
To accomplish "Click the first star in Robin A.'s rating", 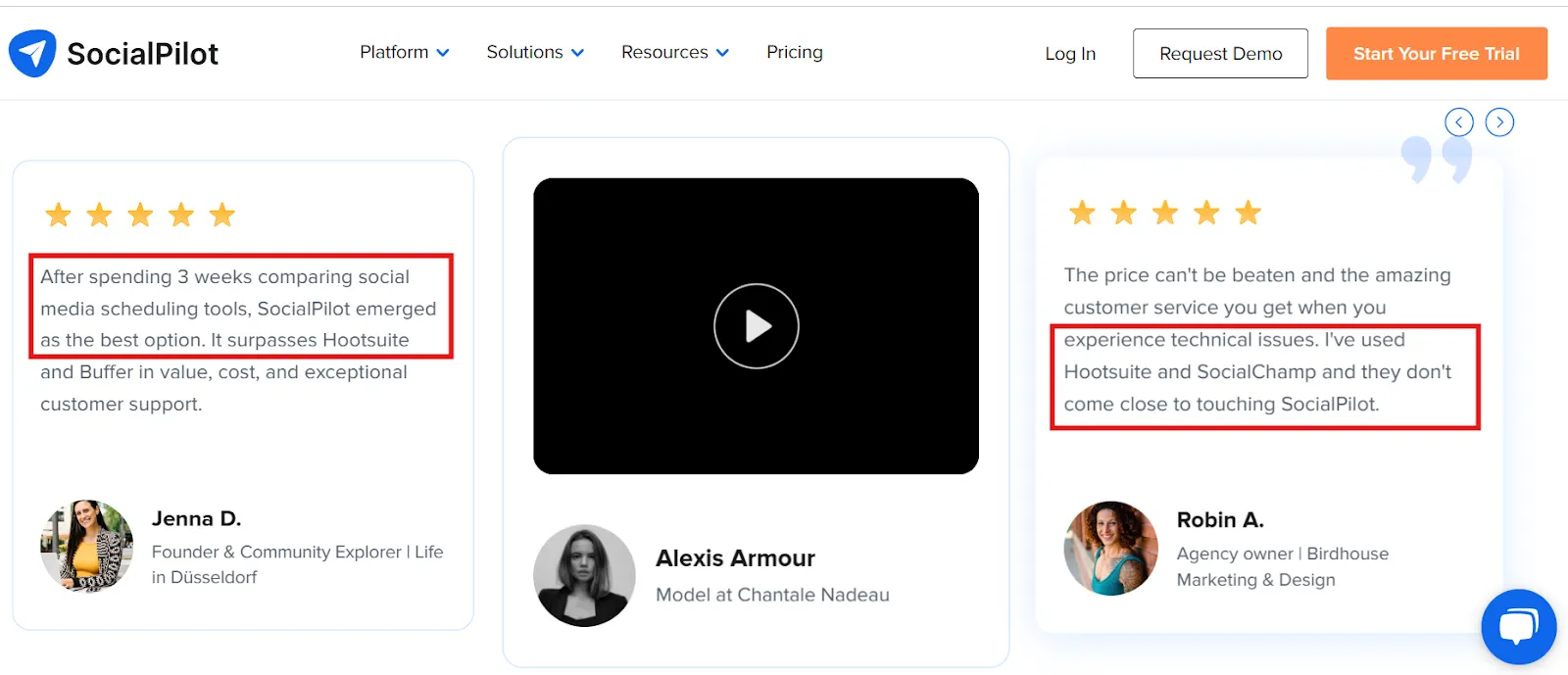I will (1082, 213).
